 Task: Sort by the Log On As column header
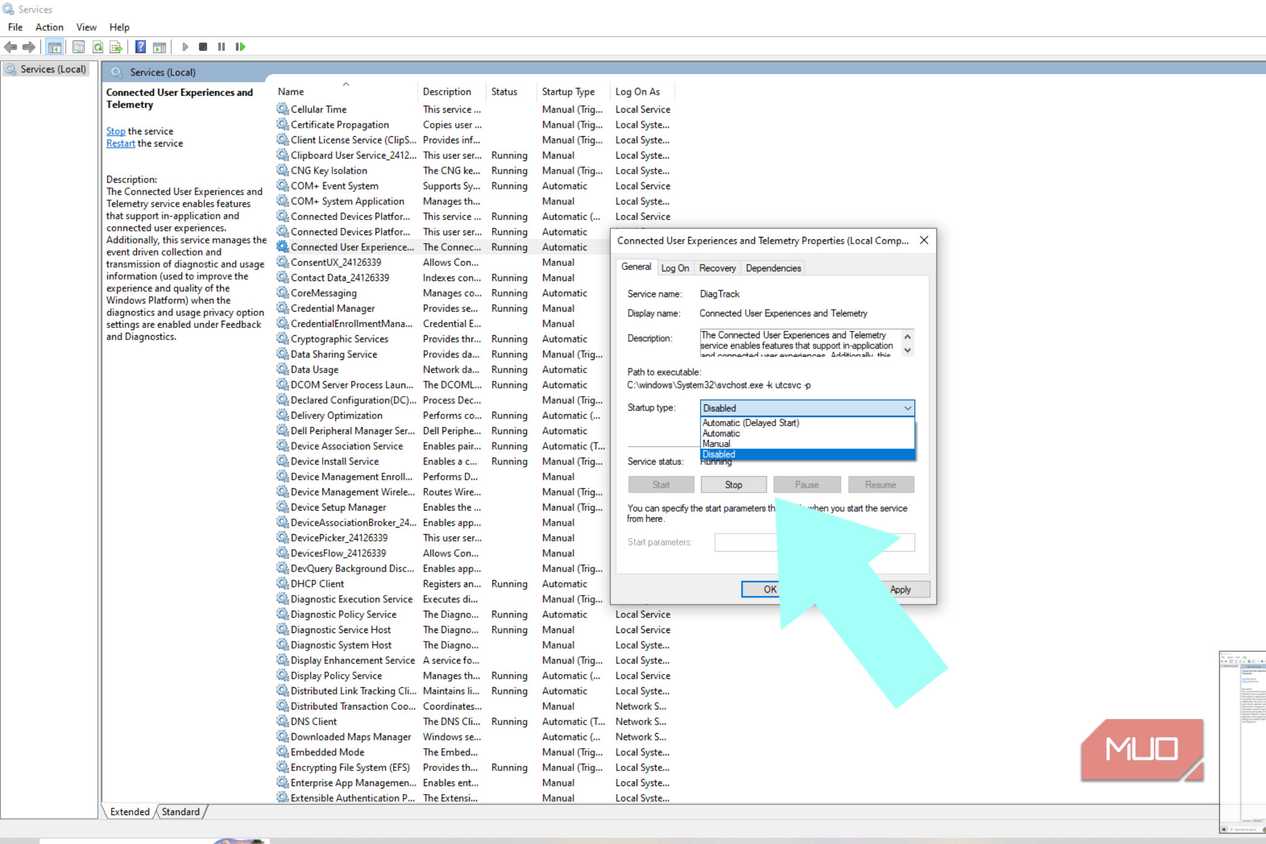(x=642, y=91)
